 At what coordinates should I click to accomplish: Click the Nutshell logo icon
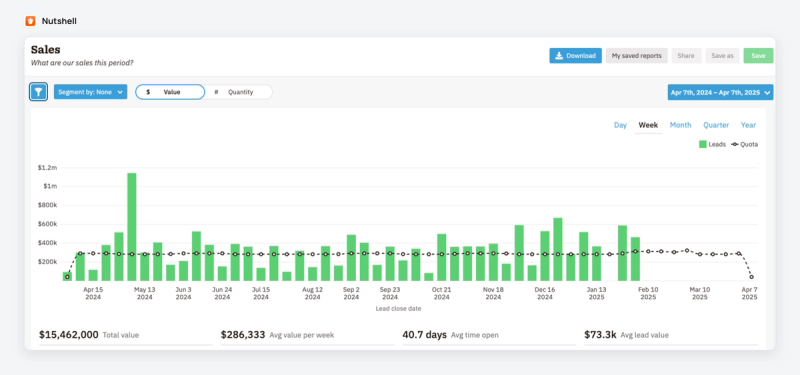(31, 21)
